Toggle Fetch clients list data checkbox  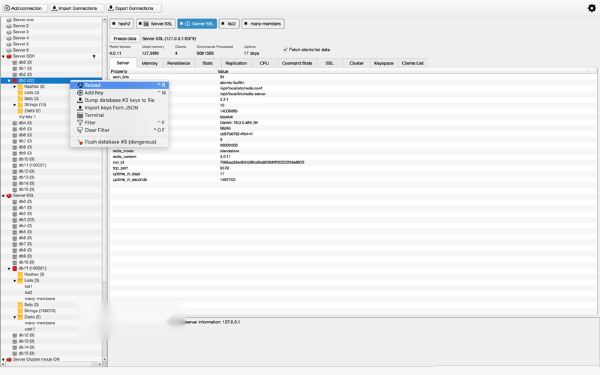[x=285, y=49]
